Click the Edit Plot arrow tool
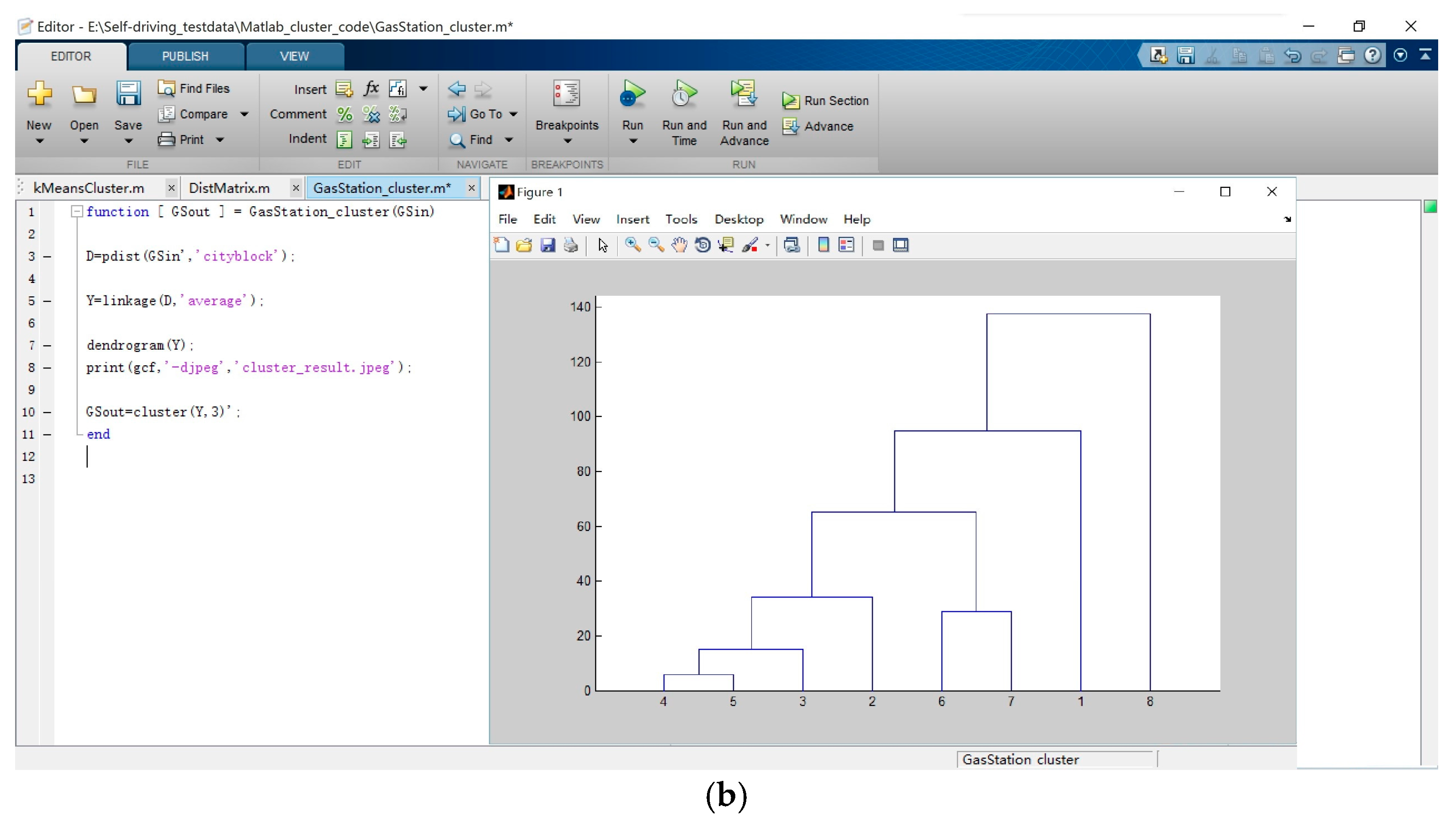 (602, 245)
